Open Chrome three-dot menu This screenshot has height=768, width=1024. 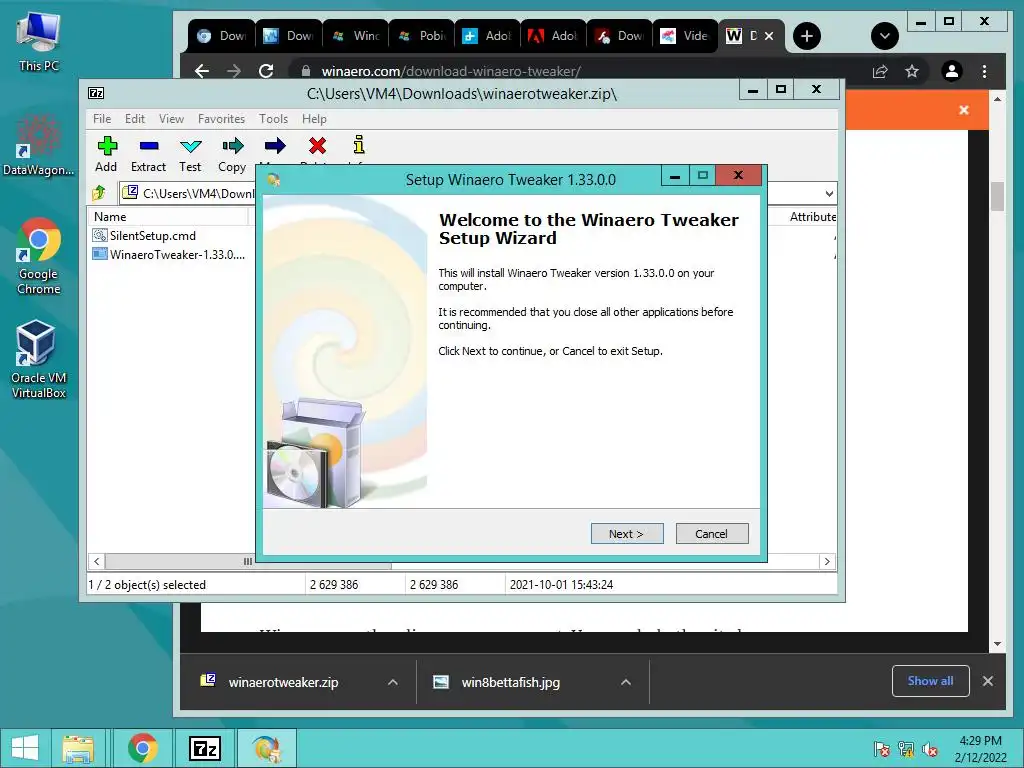[985, 71]
